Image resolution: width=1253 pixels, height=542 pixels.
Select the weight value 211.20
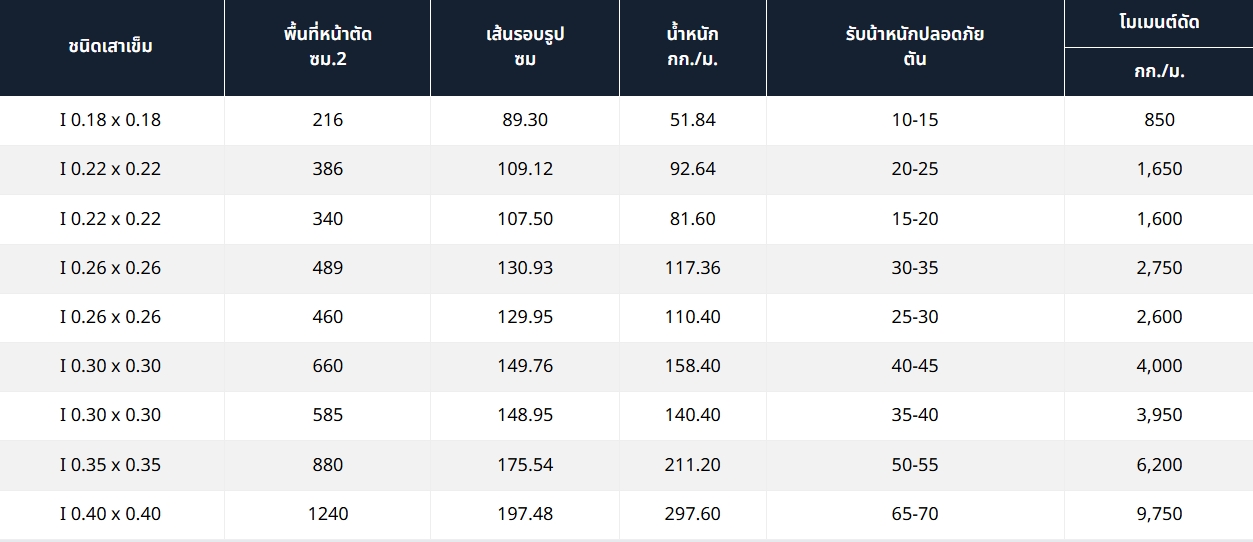tap(692, 465)
